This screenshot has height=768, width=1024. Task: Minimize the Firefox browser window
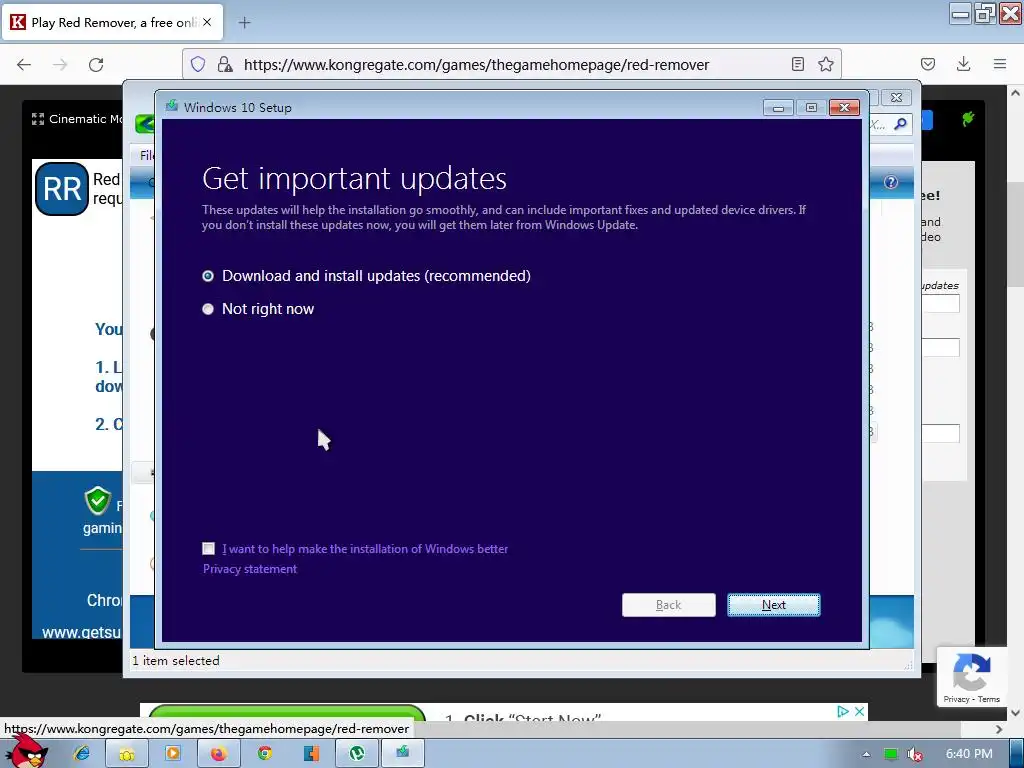961,13
